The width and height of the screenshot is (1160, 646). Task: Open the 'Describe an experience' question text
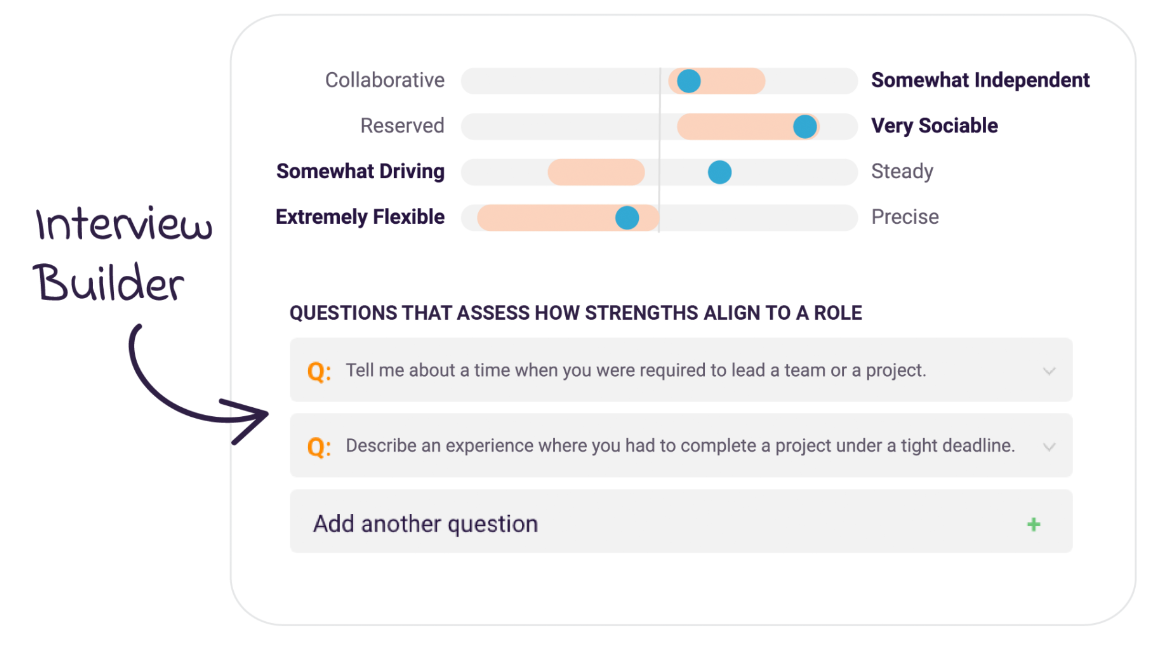point(680,447)
